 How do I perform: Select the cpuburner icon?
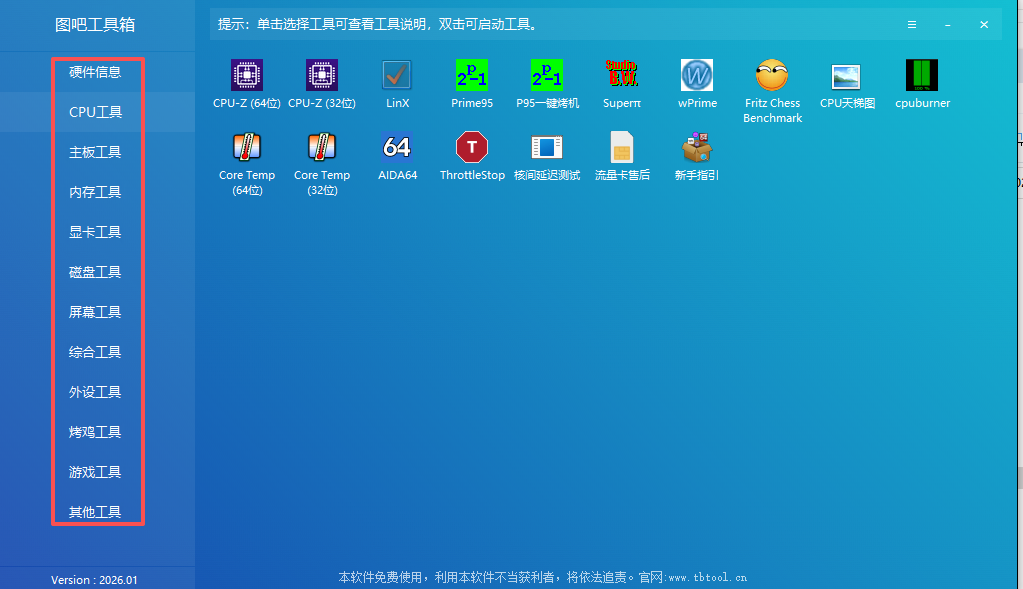(x=922, y=76)
